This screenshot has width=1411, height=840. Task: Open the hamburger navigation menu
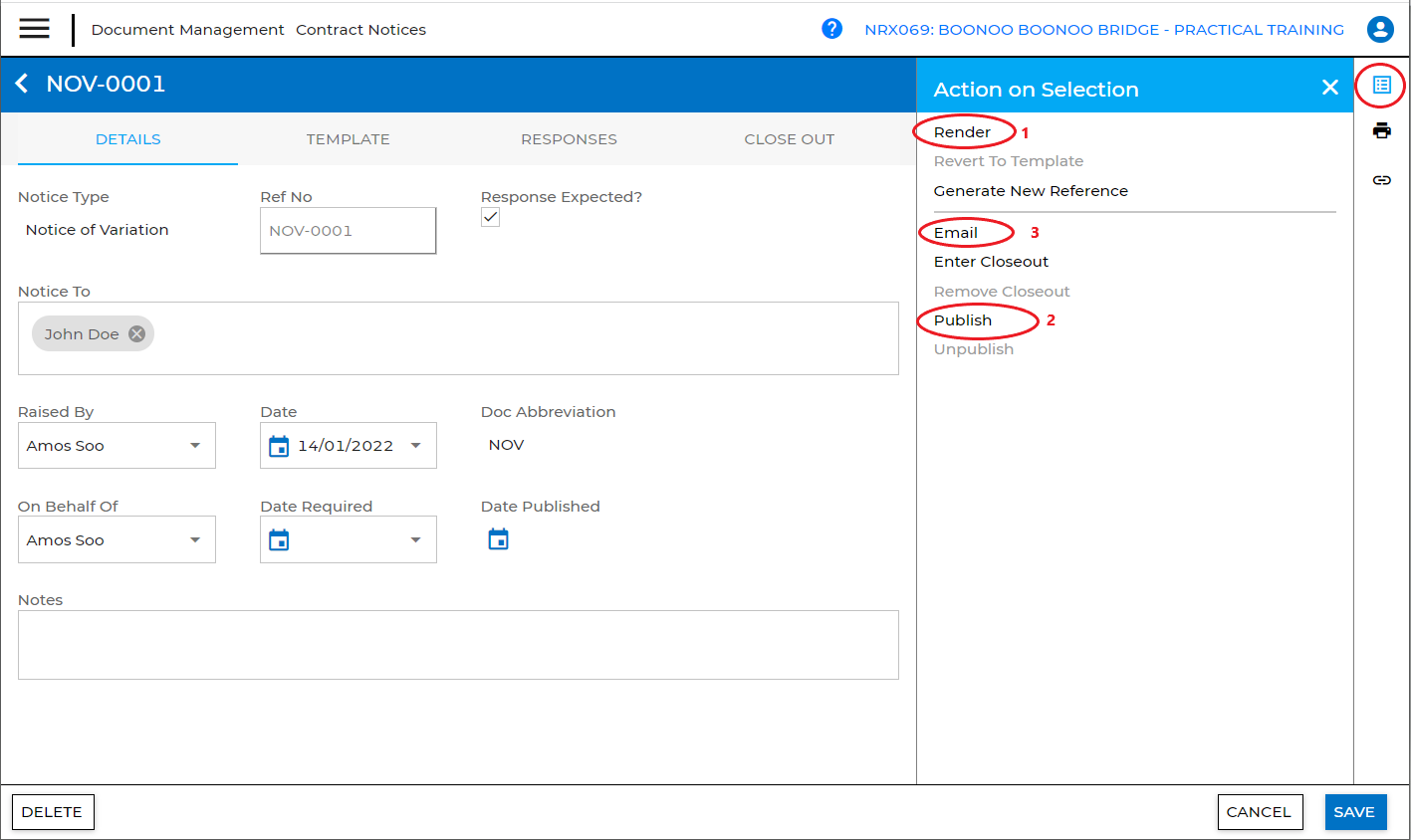pos(34,29)
